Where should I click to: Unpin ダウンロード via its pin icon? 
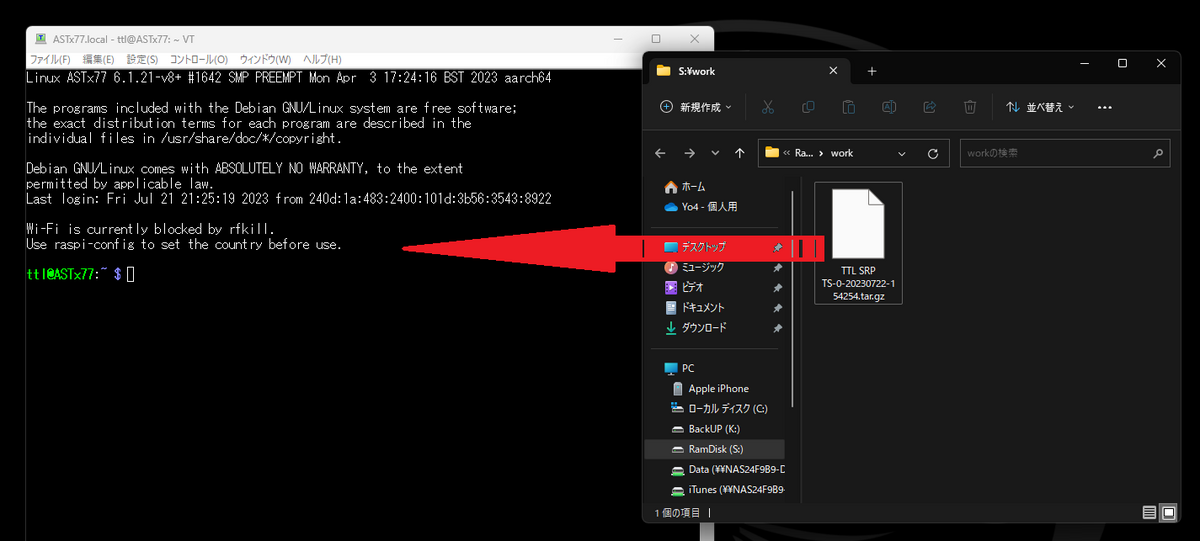777,328
